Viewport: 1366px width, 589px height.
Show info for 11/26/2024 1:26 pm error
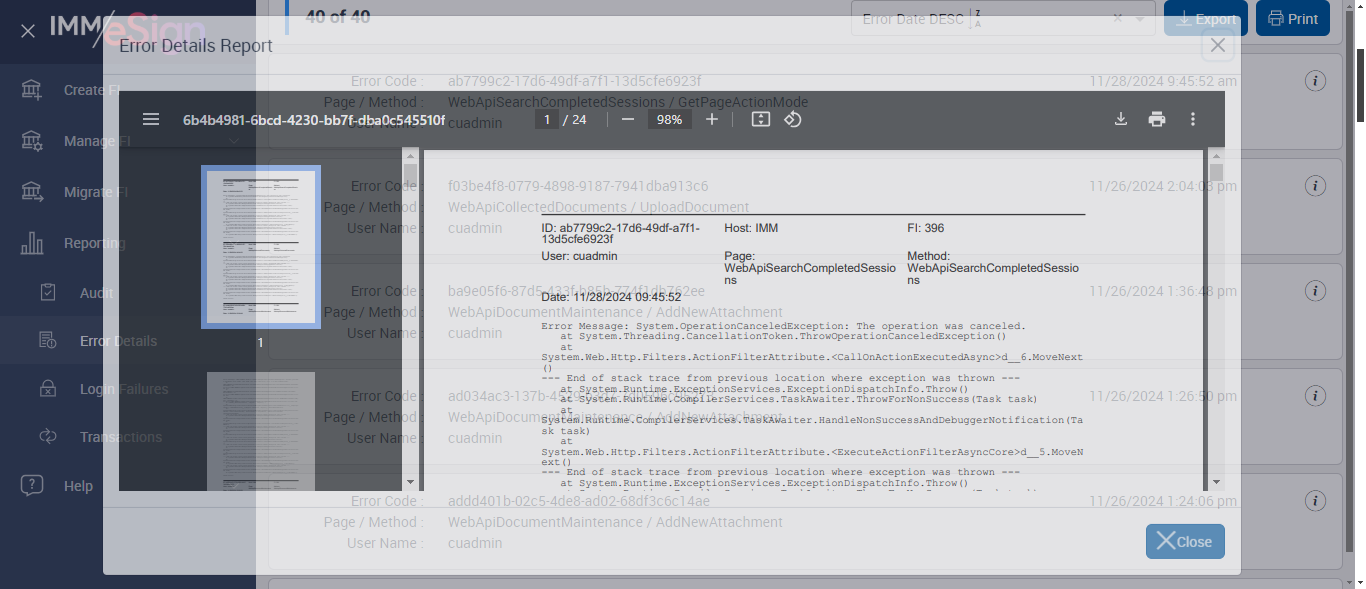click(1316, 396)
